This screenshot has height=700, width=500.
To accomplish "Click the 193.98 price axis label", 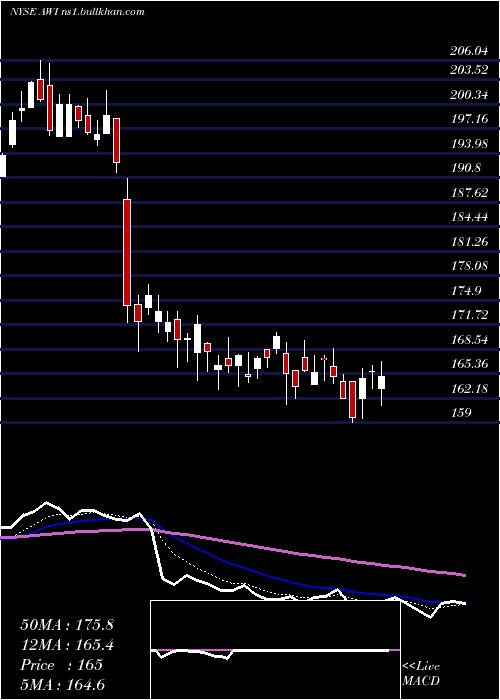I will [469, 144].
